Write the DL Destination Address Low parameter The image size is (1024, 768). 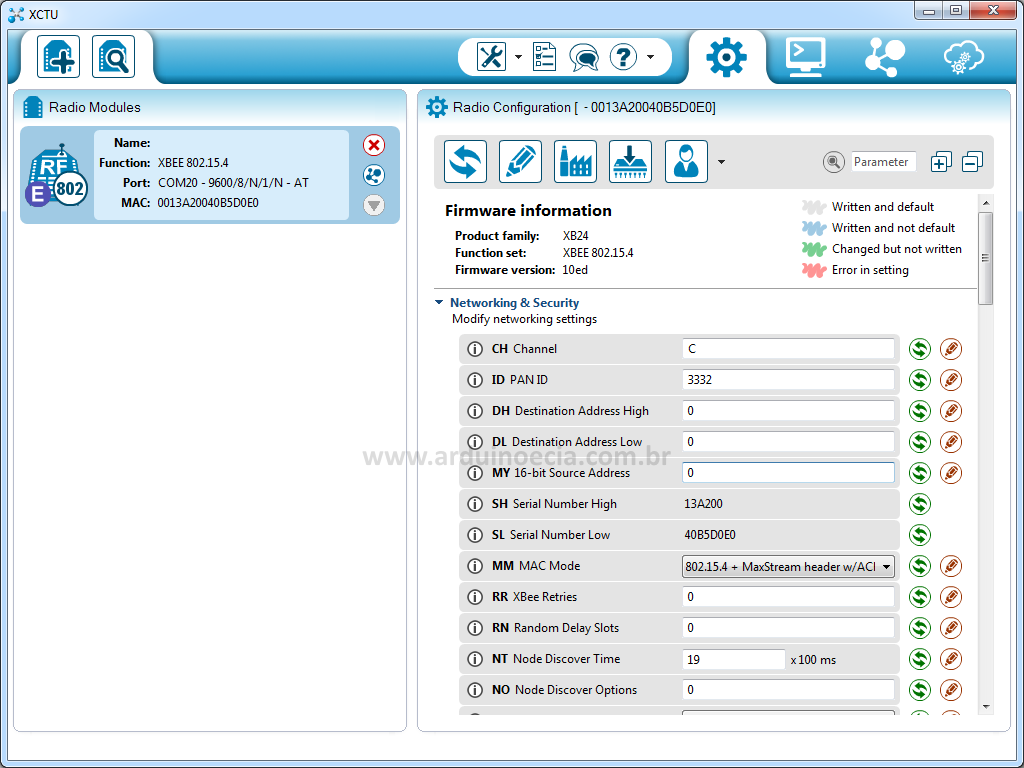(x=951, y=442)
